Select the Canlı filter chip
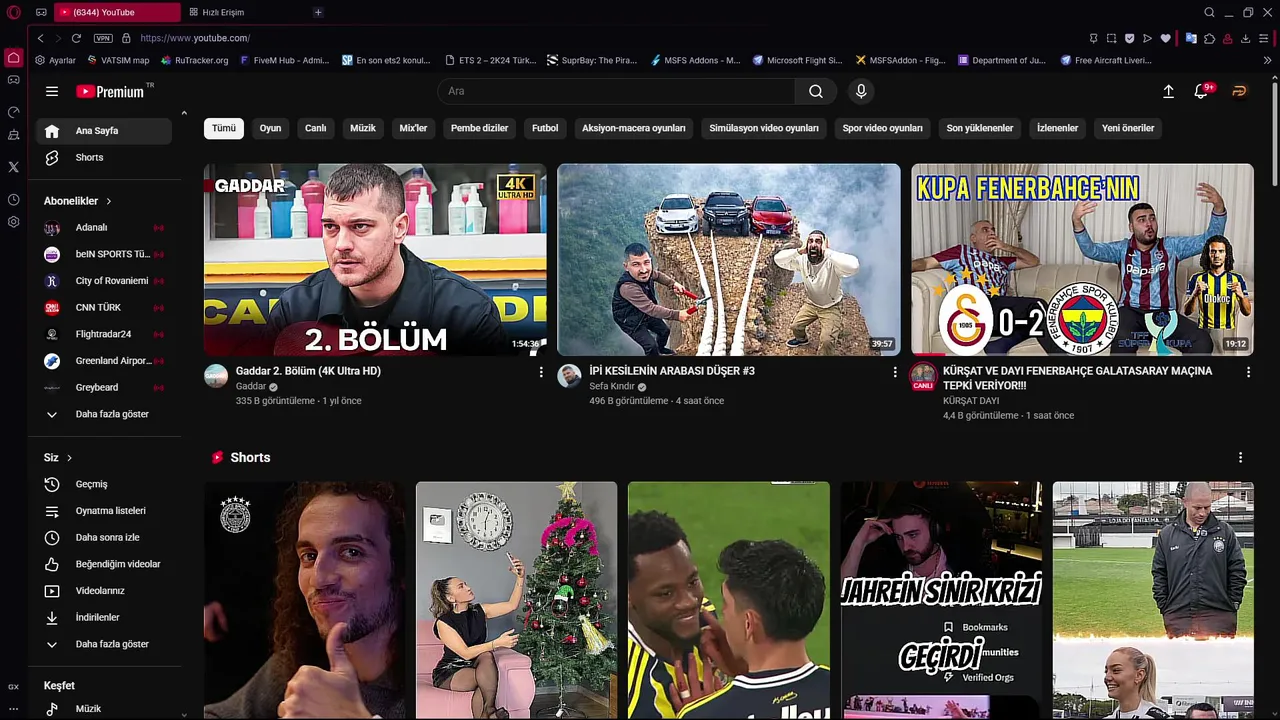1280x720 pixels. point(315,128)
